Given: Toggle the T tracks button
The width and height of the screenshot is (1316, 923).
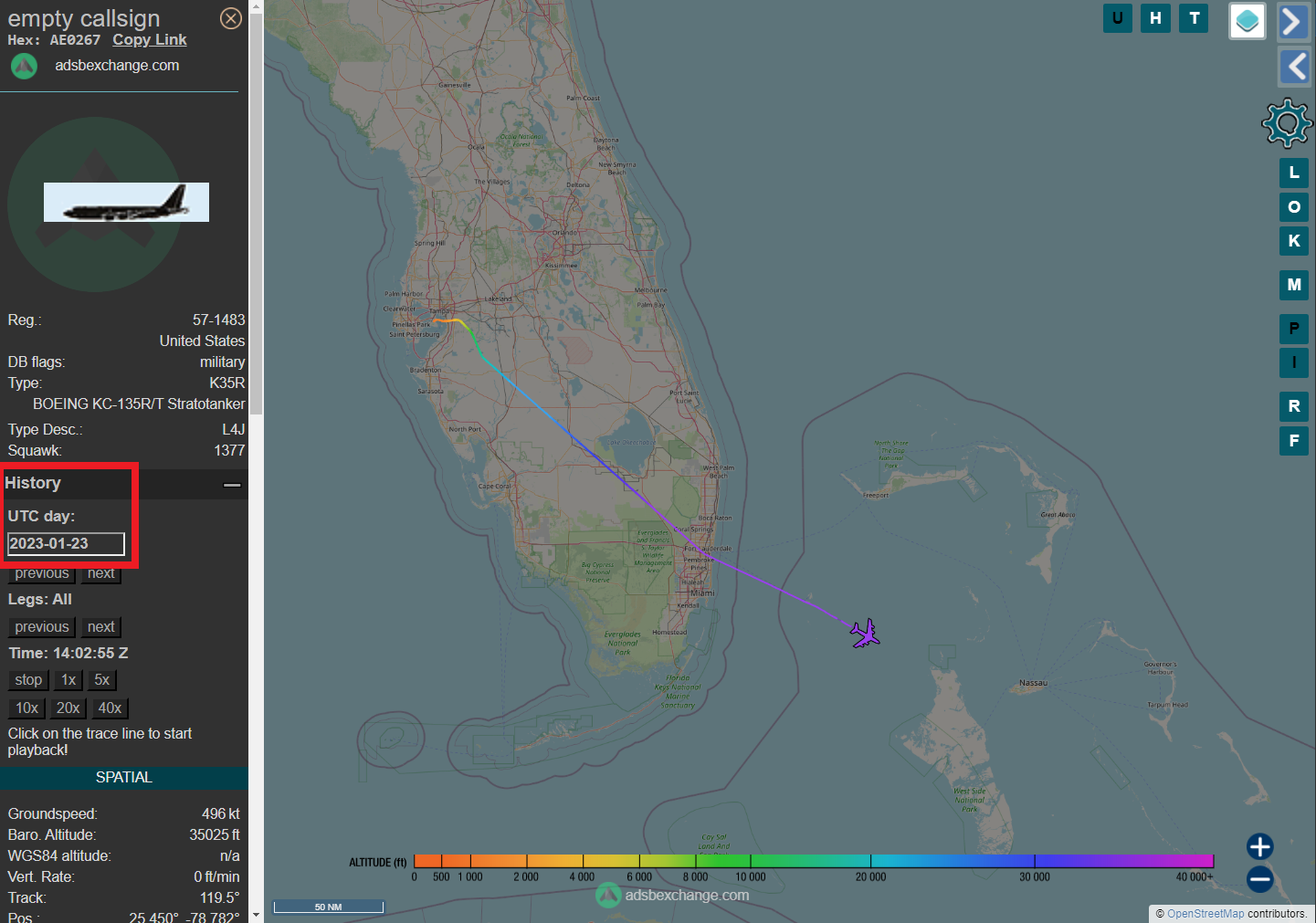Looking at the screenshot, I should pos(1194,18).
